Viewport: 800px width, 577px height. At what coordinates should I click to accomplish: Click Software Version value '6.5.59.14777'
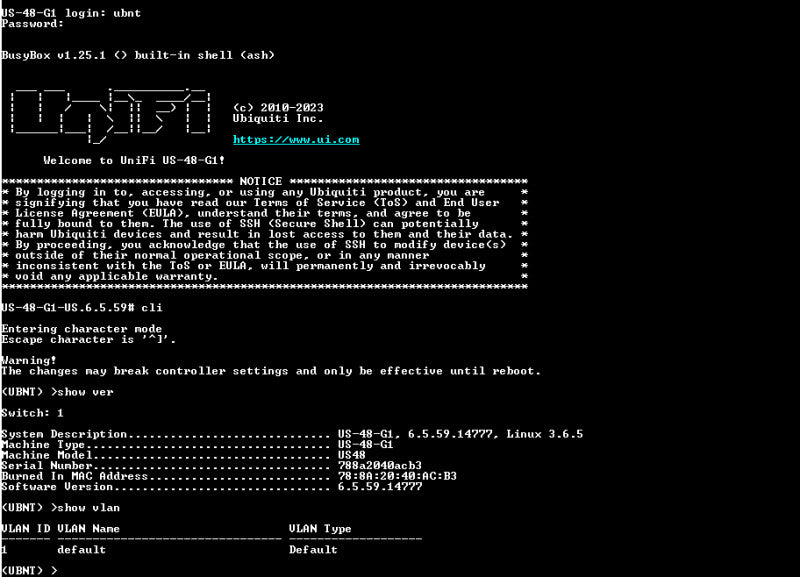380,487
